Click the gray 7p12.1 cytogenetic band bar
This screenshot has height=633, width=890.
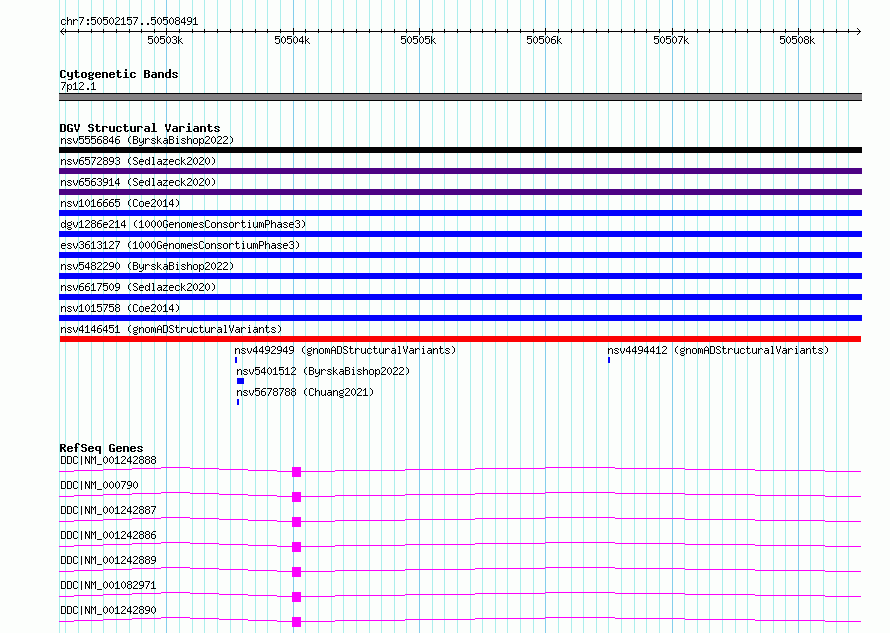coord(460,98)
